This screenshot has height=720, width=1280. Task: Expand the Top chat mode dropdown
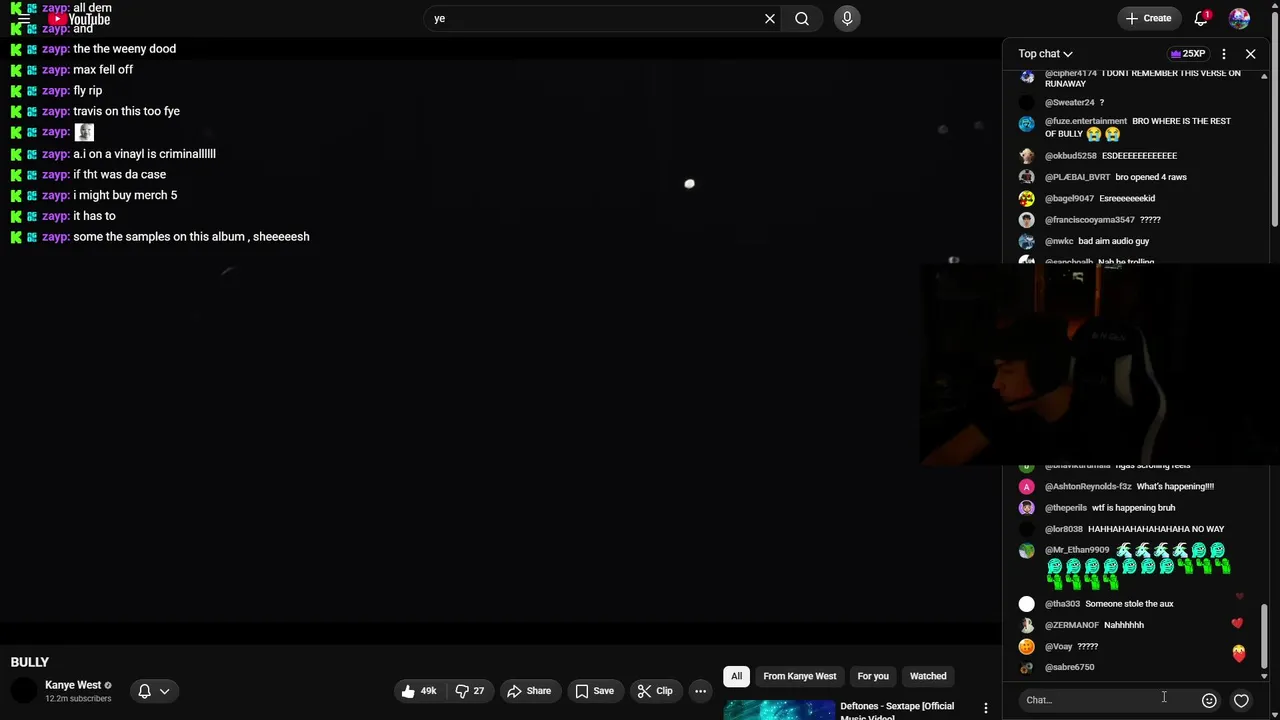coord(1045,54)
